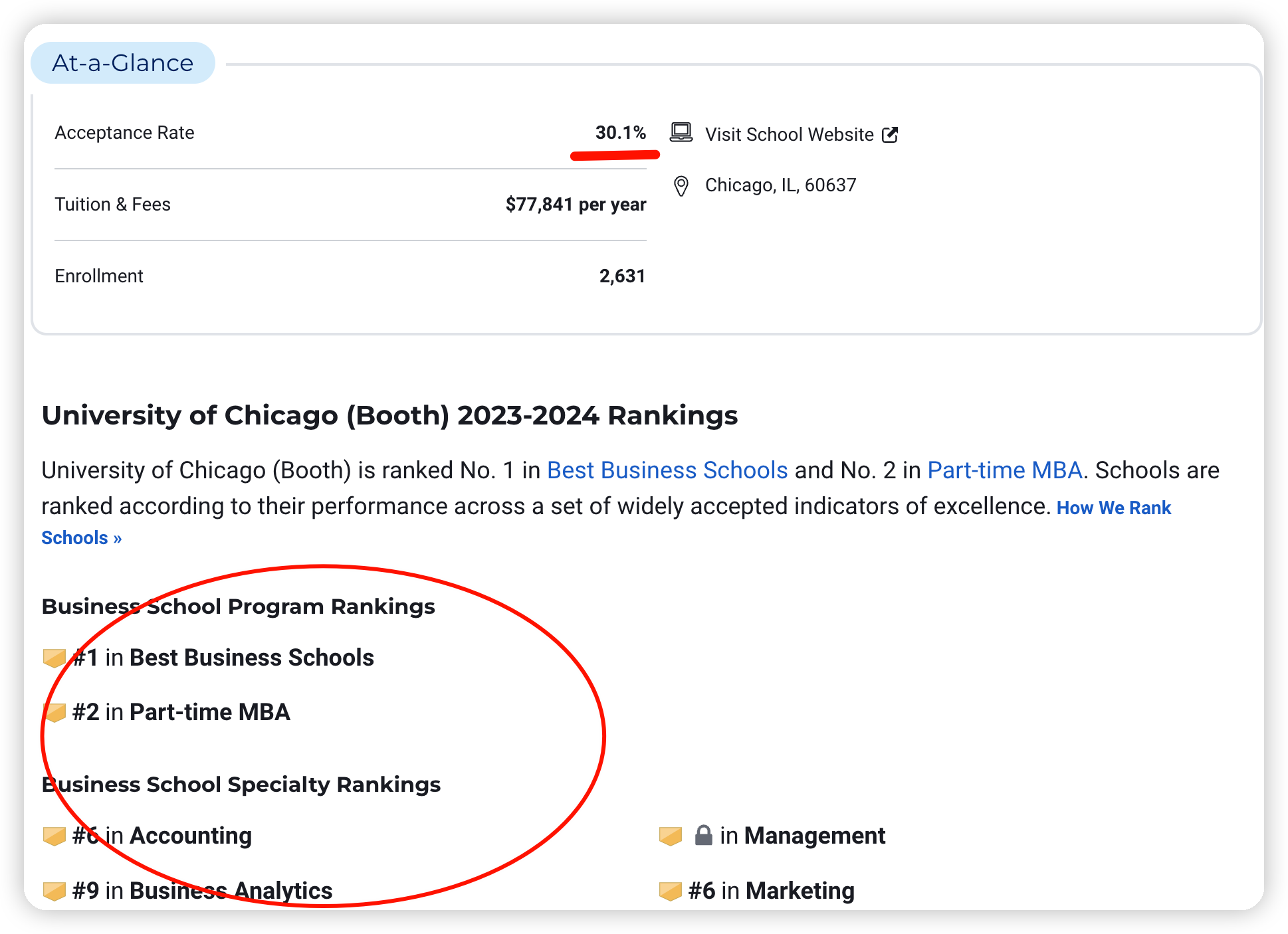Click the badge icon beside #6 in Accounting
This screenshot has width=1288, height=934.
click(54, 836)
